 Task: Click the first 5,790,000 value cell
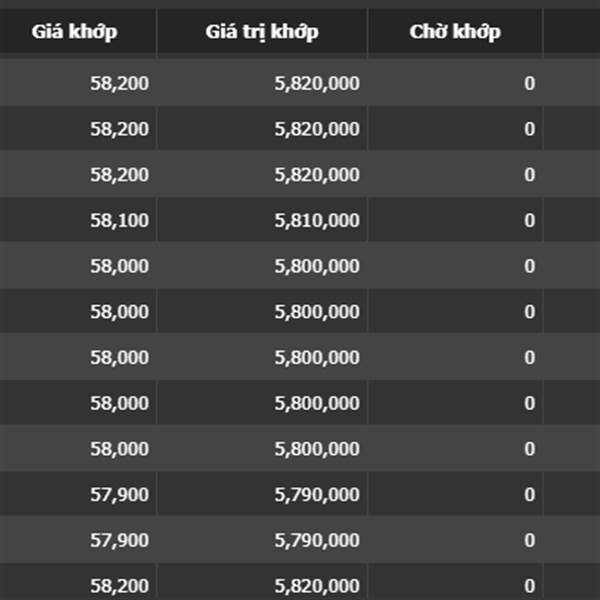[x=262, y=494]
